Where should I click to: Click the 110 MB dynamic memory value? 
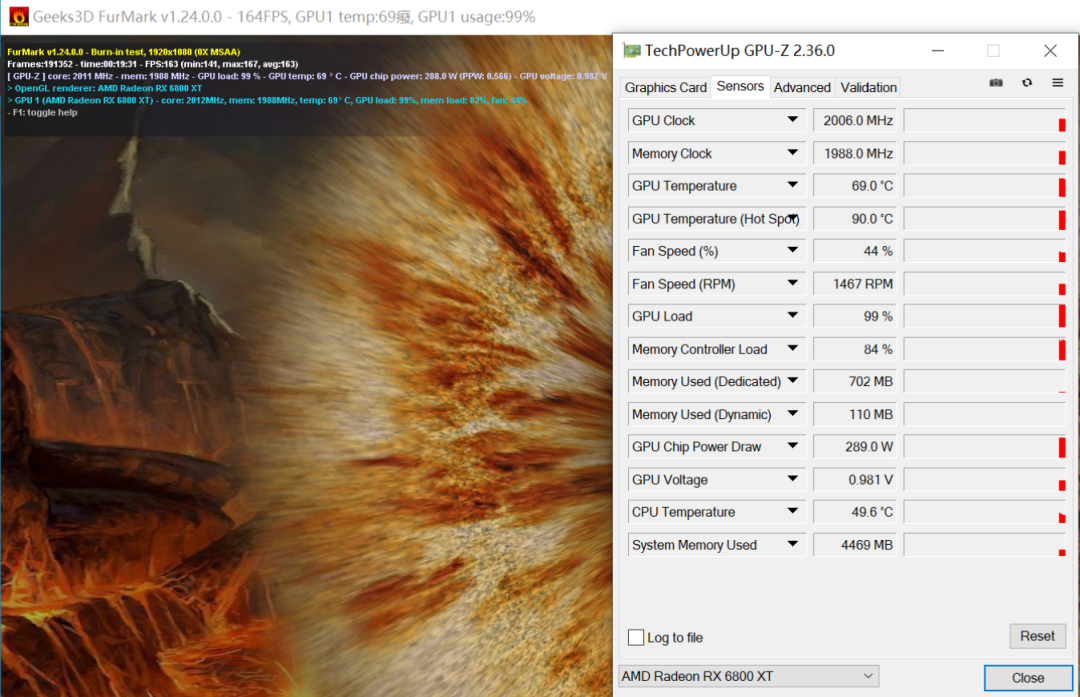pos(855,415)
